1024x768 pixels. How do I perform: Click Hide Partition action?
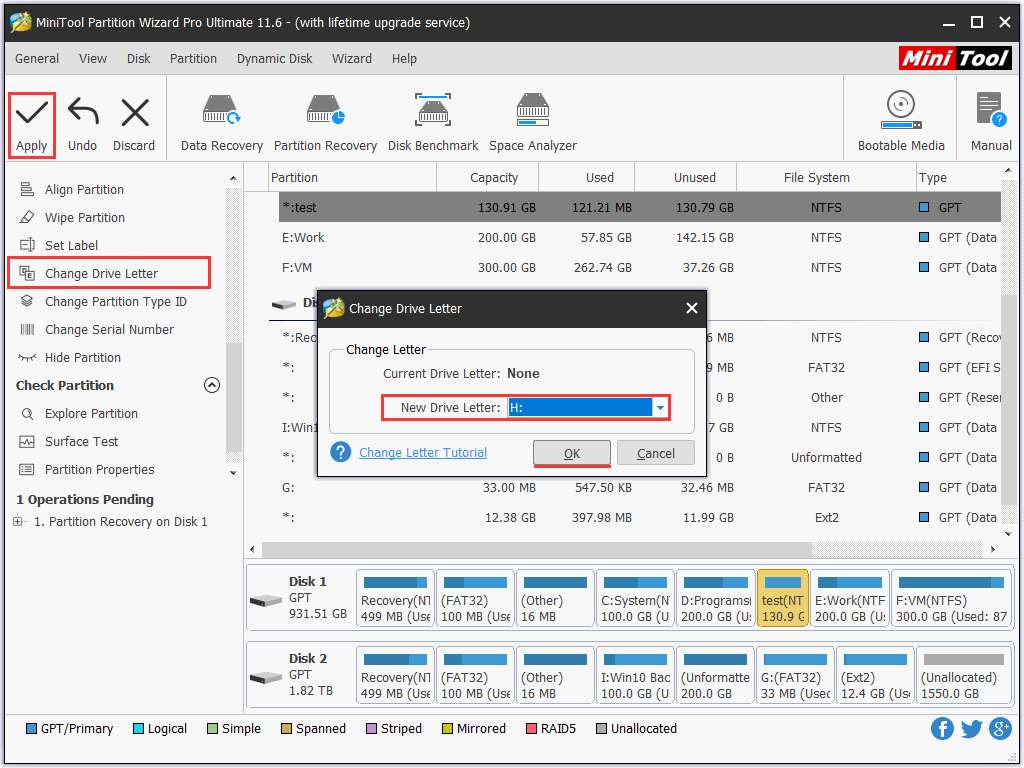point(82,358)
